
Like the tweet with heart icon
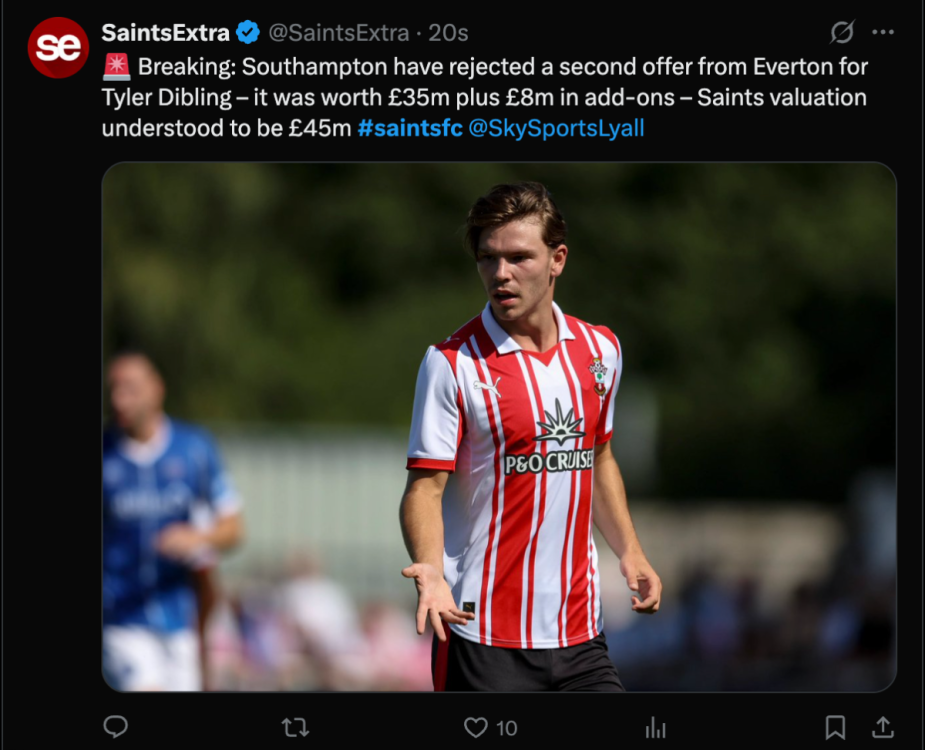coord(476,727)
